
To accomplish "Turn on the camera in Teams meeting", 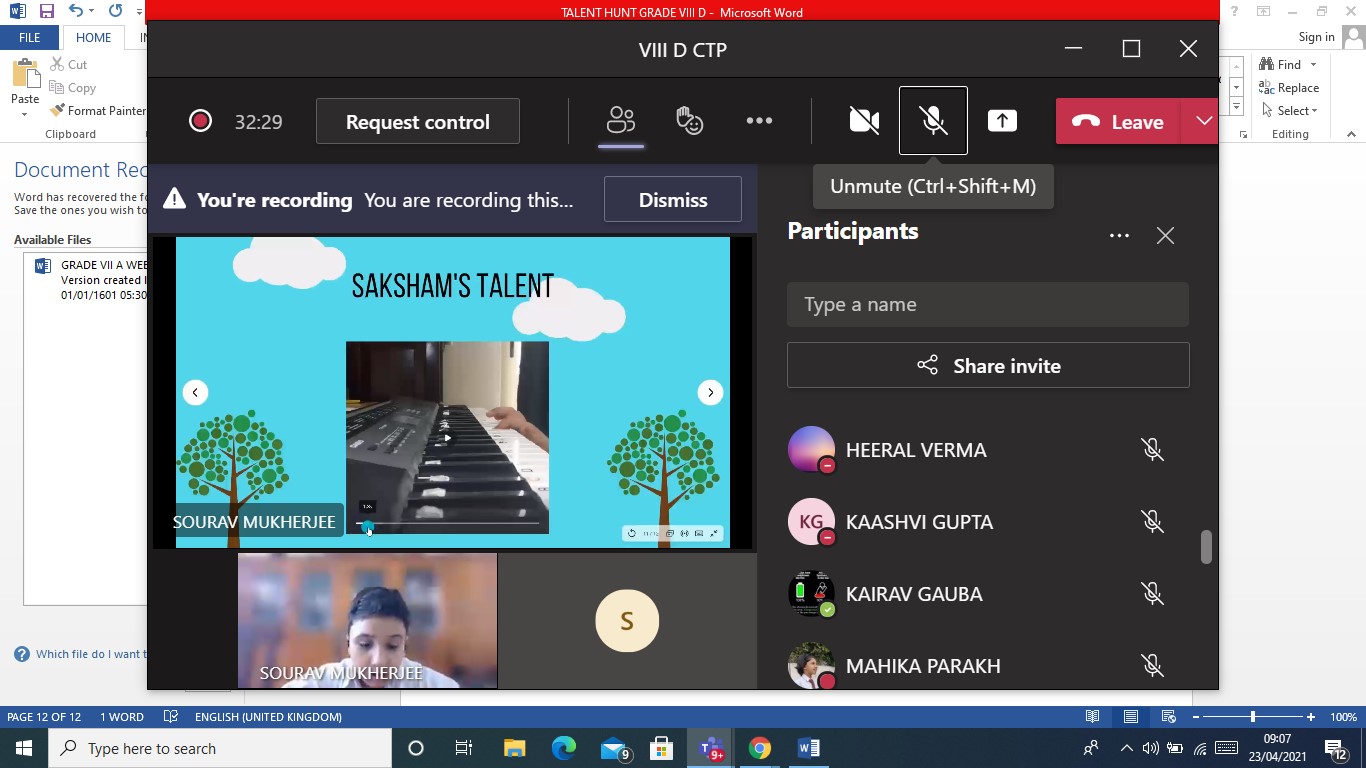I will point(864,121).
